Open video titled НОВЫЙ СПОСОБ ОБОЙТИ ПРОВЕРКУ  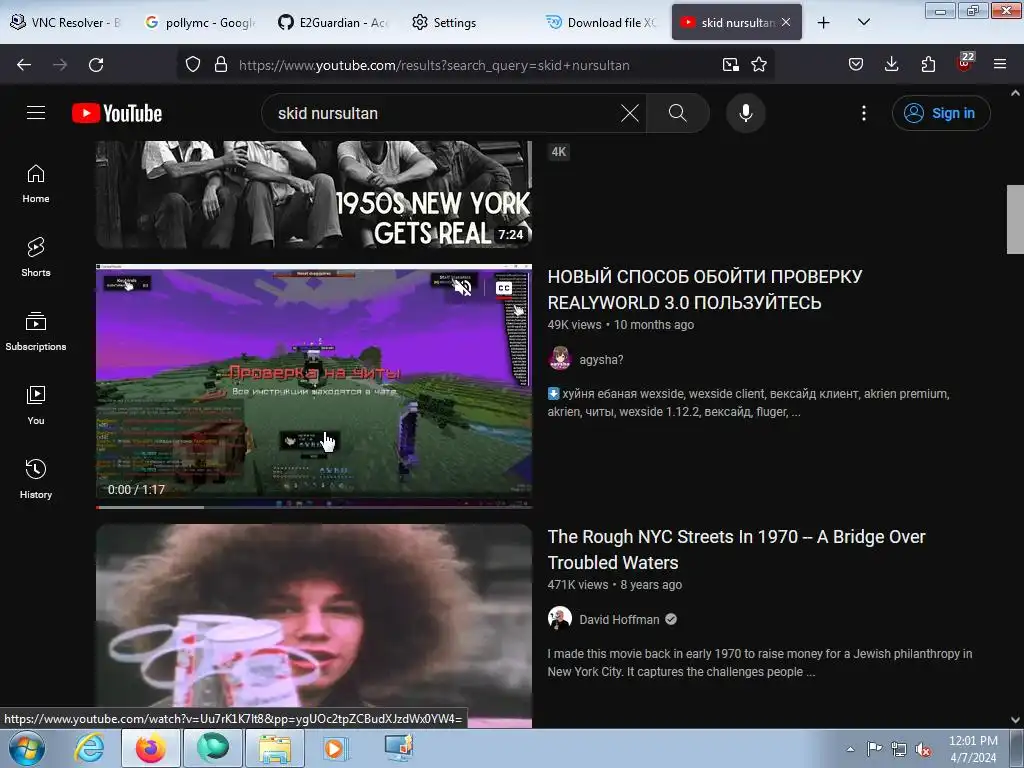(705, 289)
